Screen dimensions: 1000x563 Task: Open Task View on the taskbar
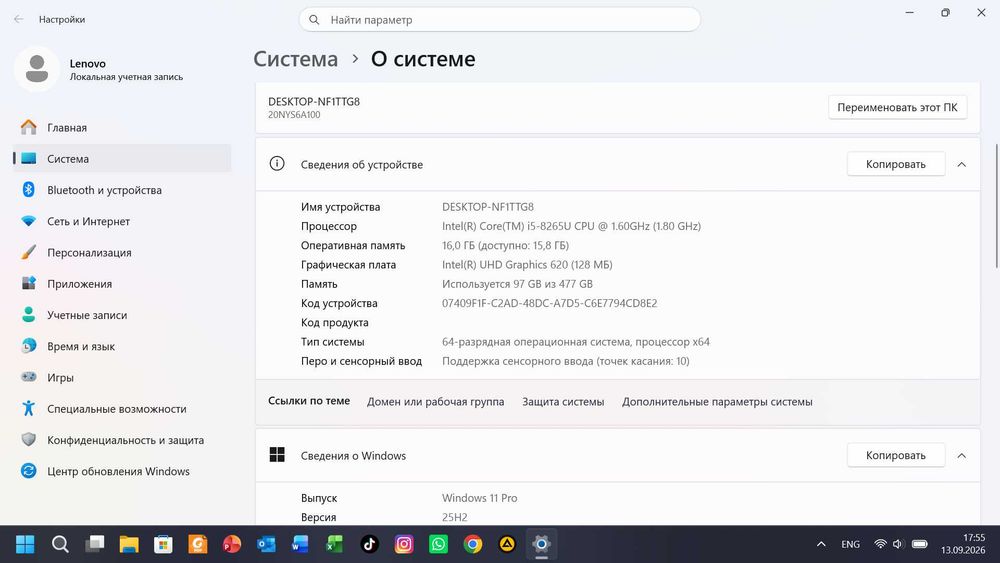[94, 544]
